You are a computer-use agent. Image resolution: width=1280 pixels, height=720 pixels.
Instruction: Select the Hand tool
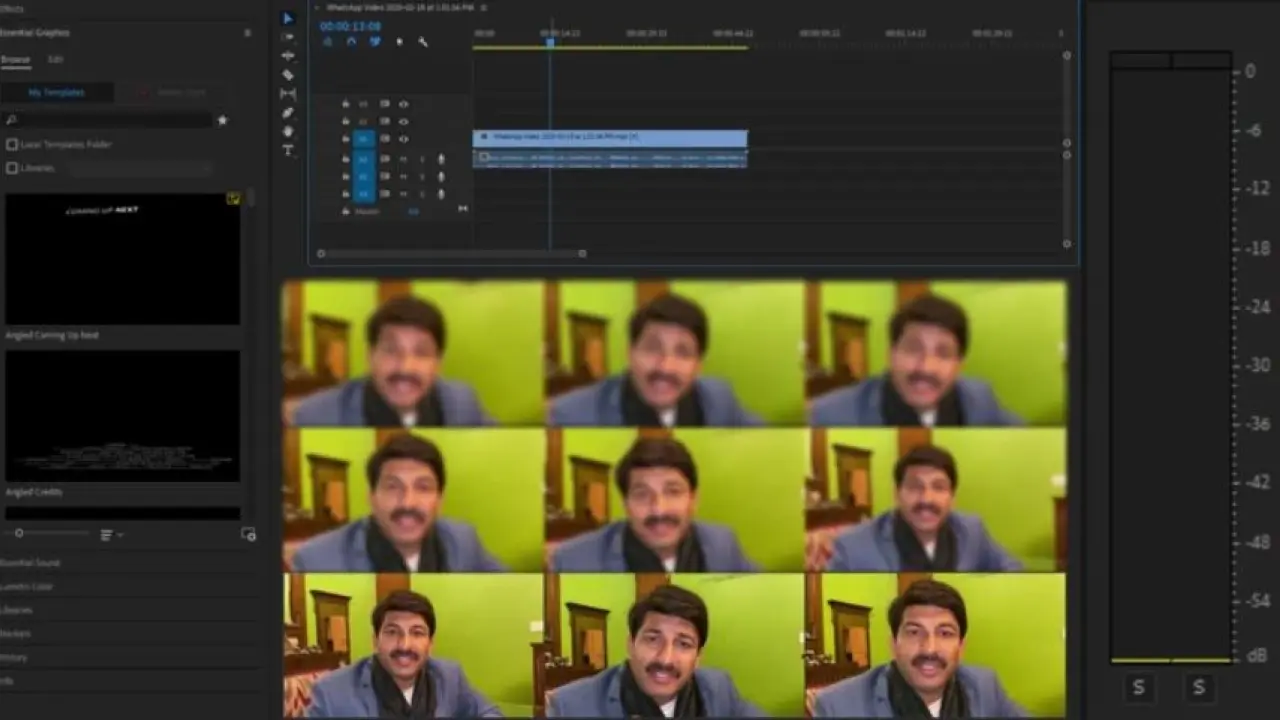coord(288,131)
